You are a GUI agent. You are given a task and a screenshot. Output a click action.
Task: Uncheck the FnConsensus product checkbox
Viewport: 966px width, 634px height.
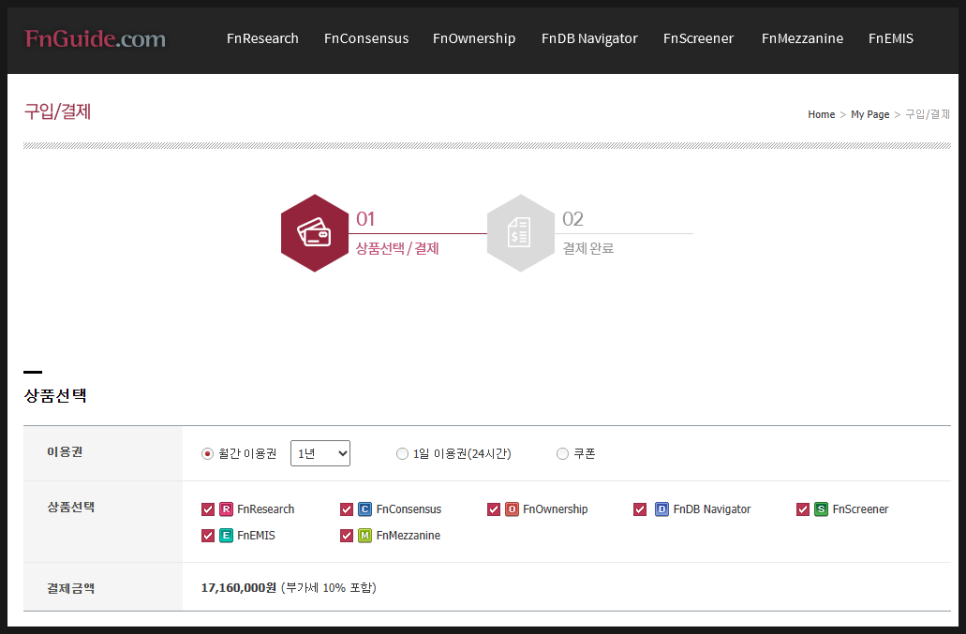346,509
